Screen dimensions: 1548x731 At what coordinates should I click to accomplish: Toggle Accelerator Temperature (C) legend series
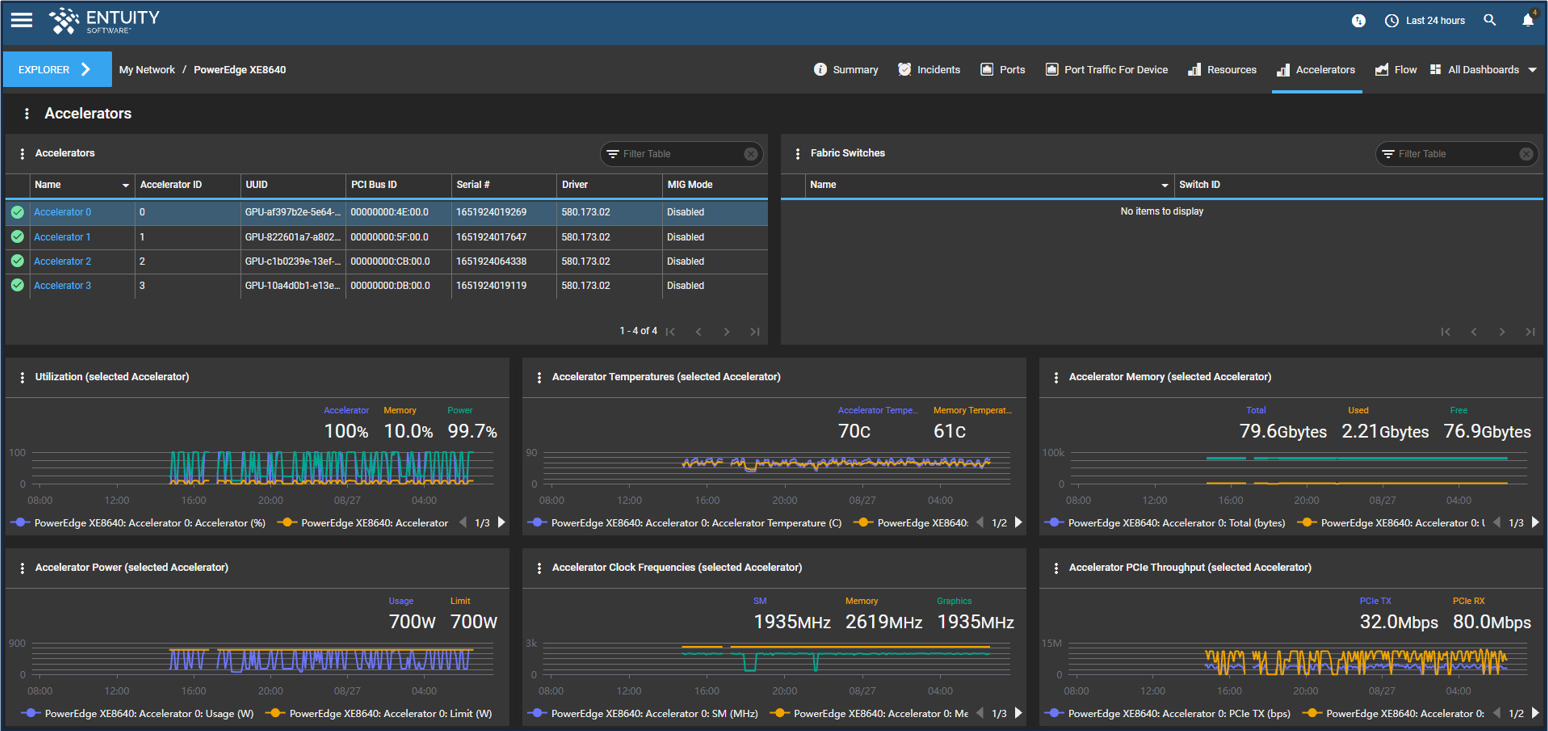tap(685, 523)
